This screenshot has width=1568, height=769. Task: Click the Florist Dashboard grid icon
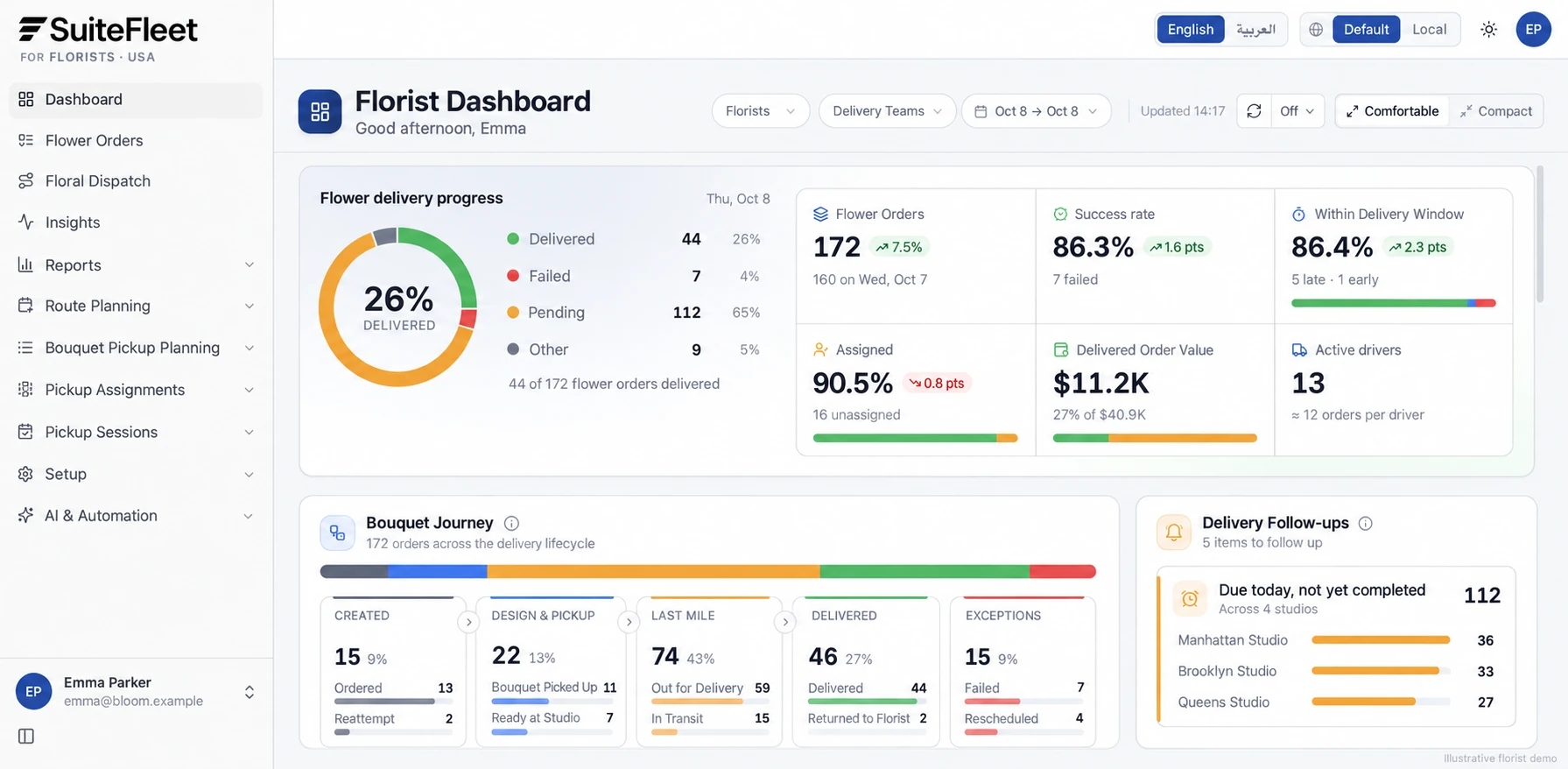pos(320,112)
